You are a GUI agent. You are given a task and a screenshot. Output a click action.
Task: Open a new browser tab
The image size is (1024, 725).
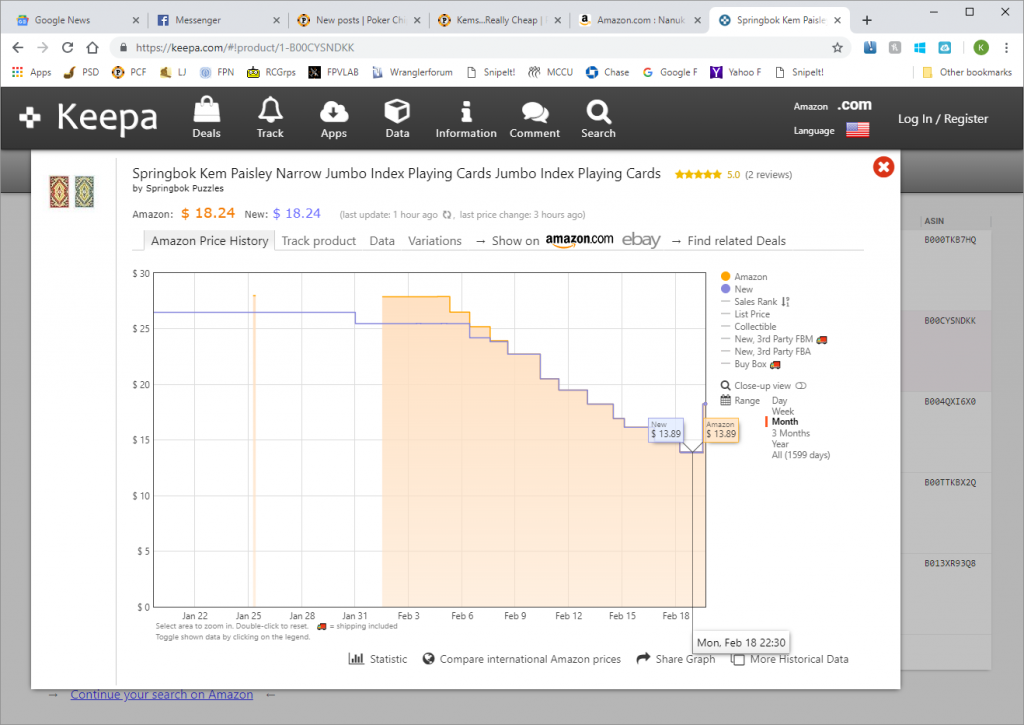[x=867, y=20]
